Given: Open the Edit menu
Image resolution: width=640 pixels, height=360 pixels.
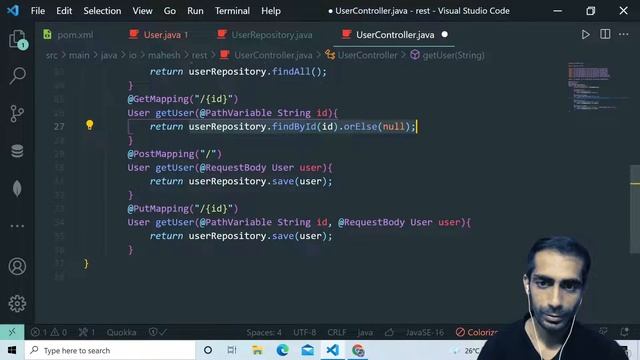Looking at the screenshot, I should pyautogui.click(x=64, y=11).
